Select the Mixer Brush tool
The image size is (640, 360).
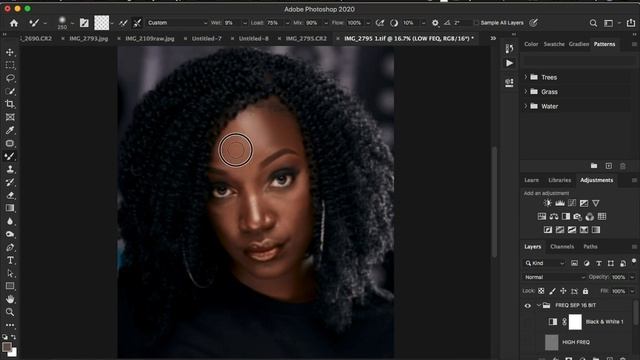(x=10, y=156)
